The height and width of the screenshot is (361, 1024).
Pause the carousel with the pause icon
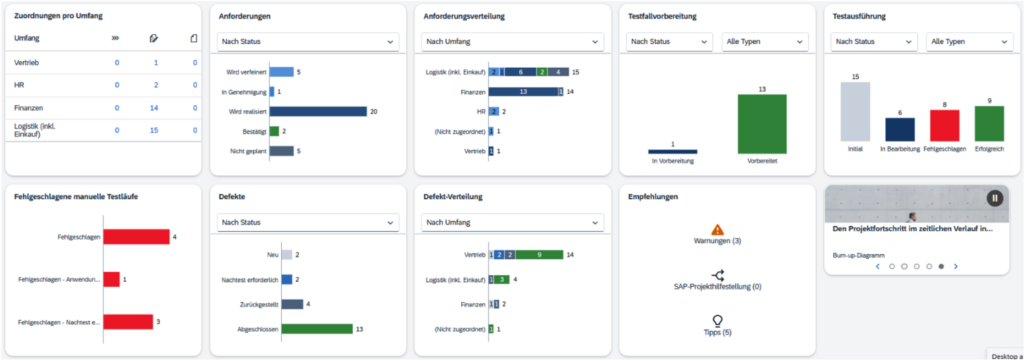995,198
